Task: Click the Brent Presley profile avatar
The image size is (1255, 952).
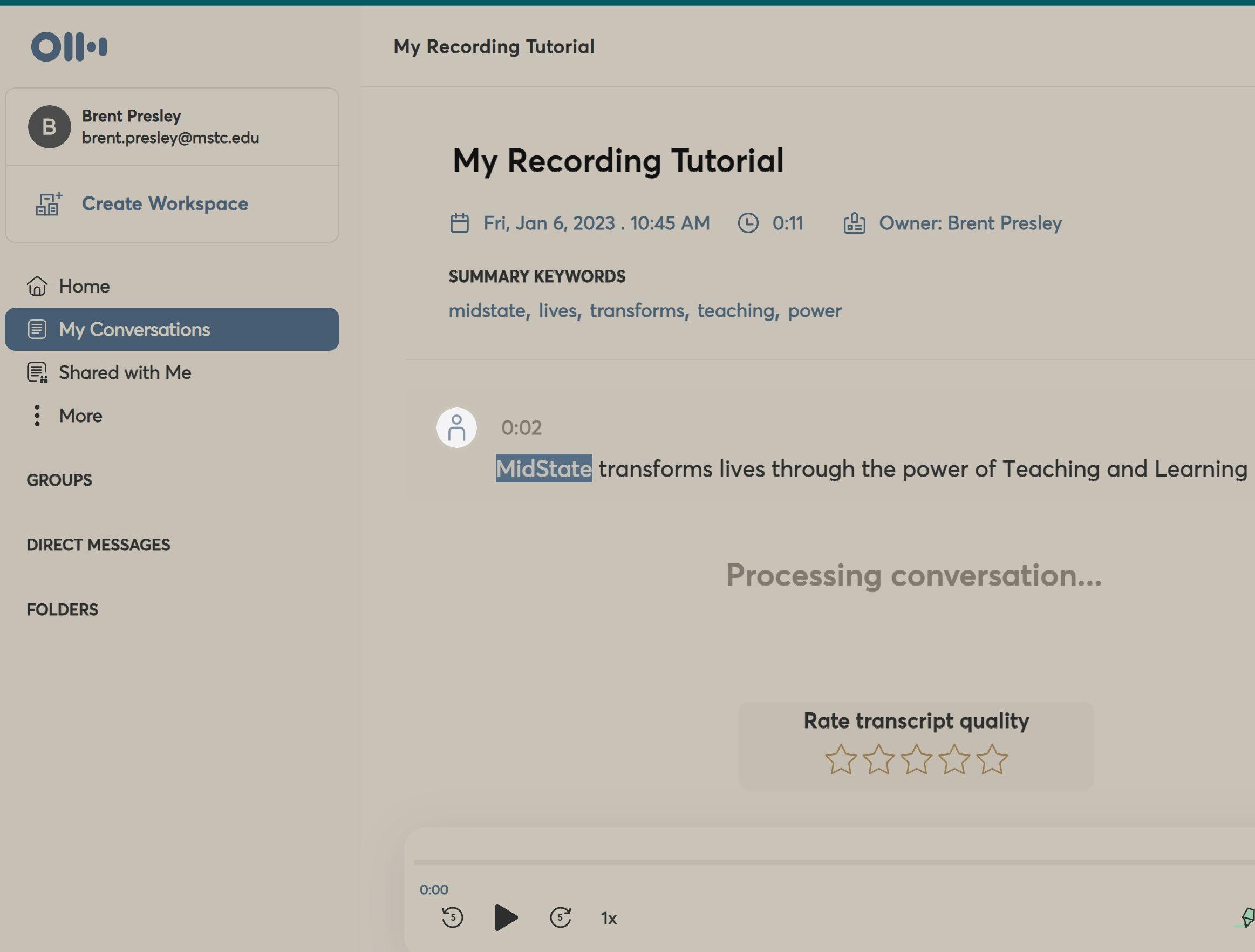Action: pyautogui.click(x=49, y=126)
